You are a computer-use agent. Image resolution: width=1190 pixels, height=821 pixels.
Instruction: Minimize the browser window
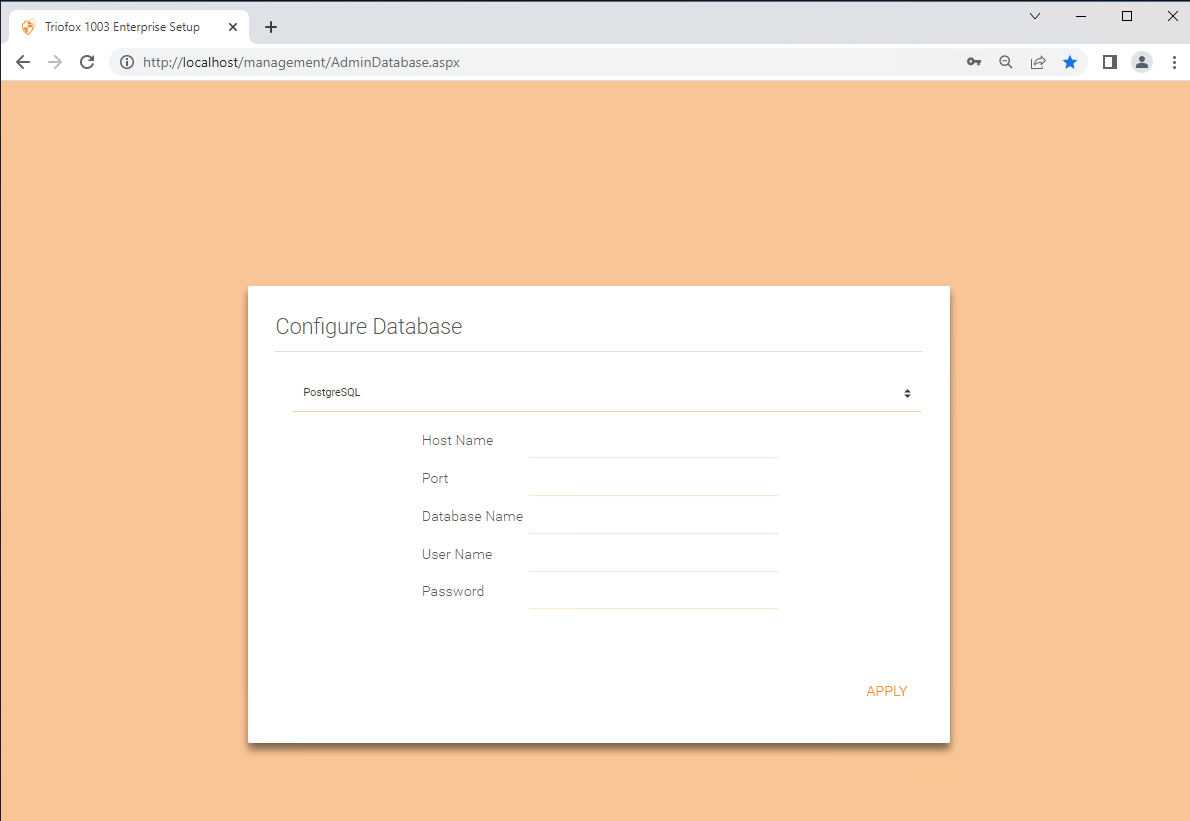coord(1081,16)
